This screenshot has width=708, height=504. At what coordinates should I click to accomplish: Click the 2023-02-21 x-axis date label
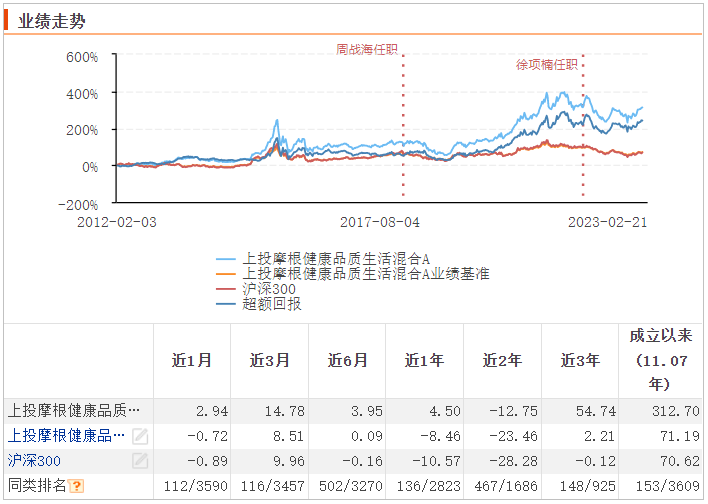tap(607, 222)
